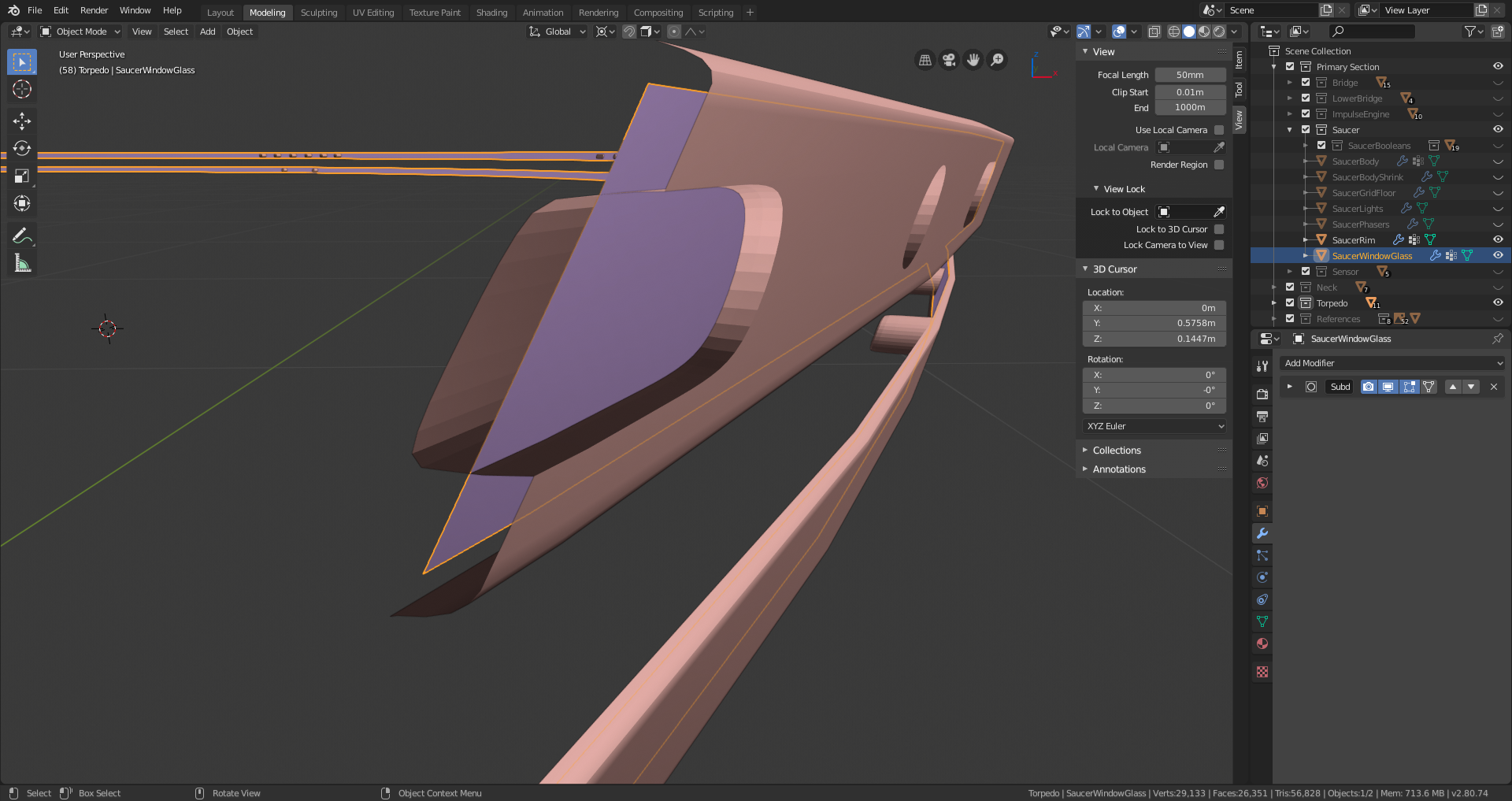Select the Move tool in toolbar
Image resolution: width=1512 pixels, height=801 pixels.
click(x=22, y=121)
